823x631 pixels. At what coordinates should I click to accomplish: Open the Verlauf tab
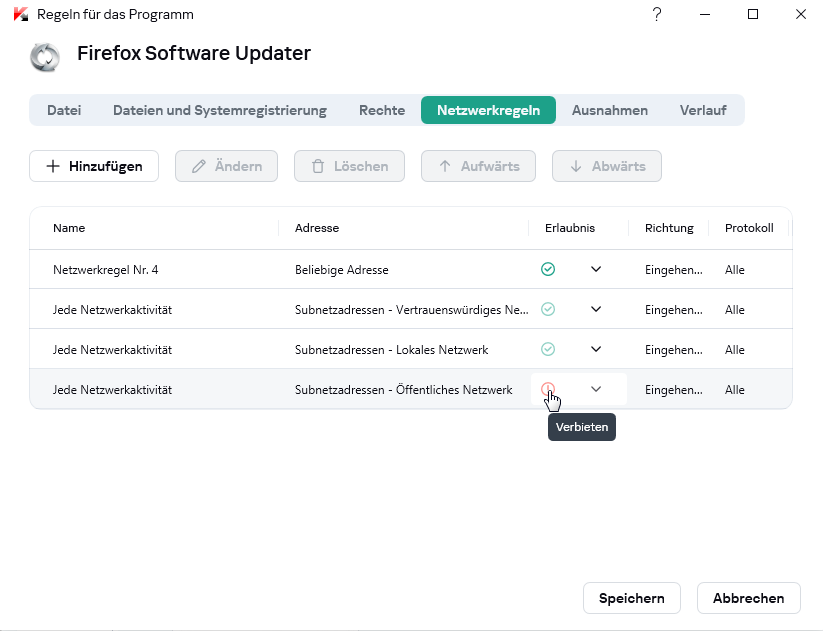click(x=702, y=110)
